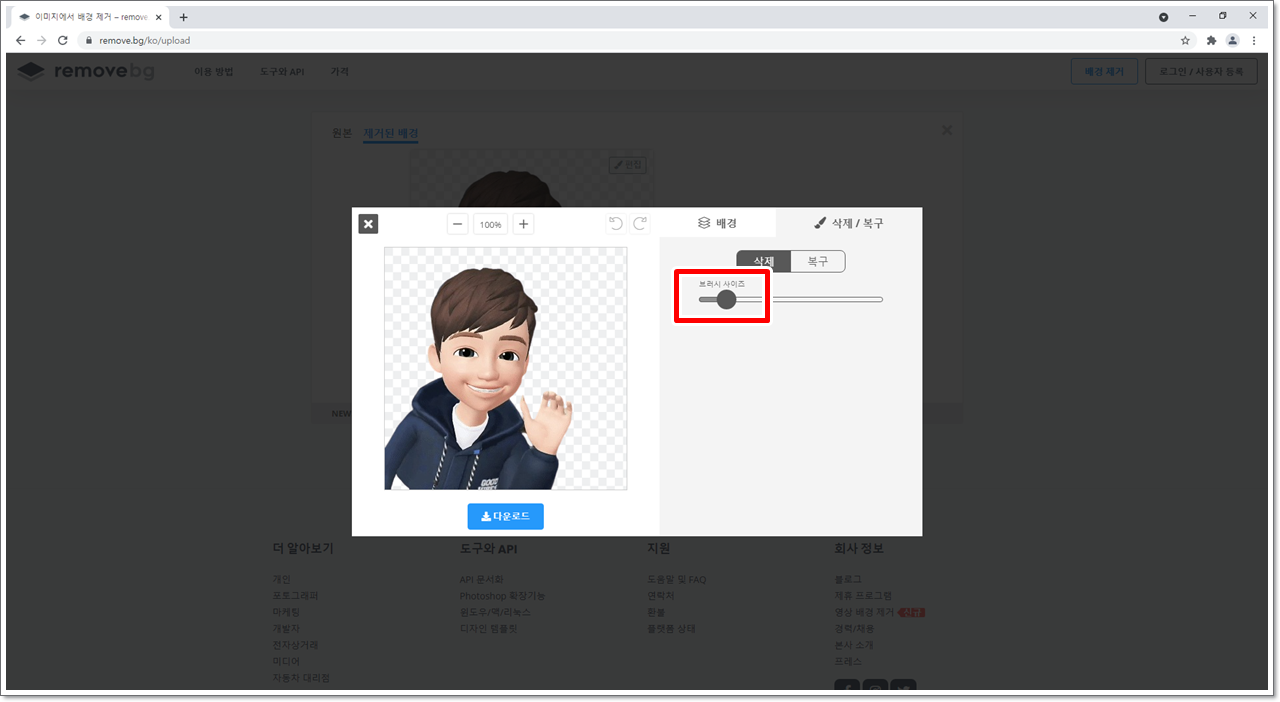Select the 삭제 erase mode
1280x702 pixels.
(763, 261)
